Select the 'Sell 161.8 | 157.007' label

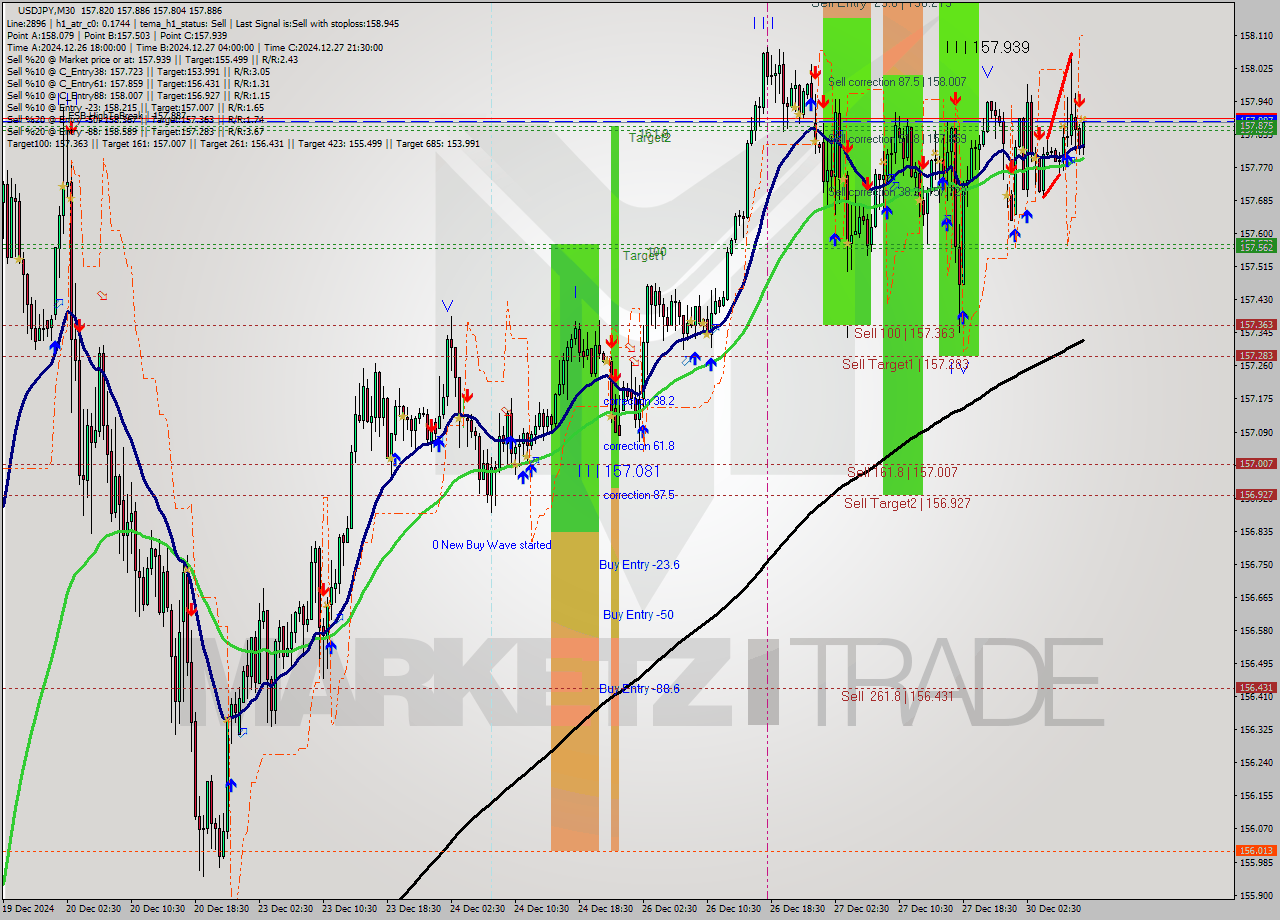(x=902, y=472)
